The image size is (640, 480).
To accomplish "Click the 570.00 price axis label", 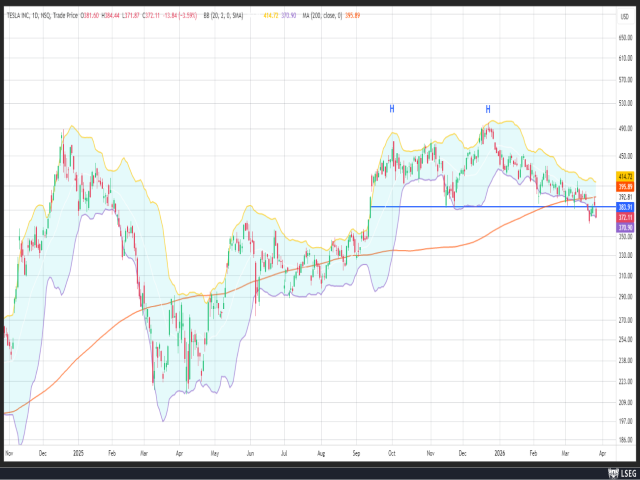I will [626, 80].
